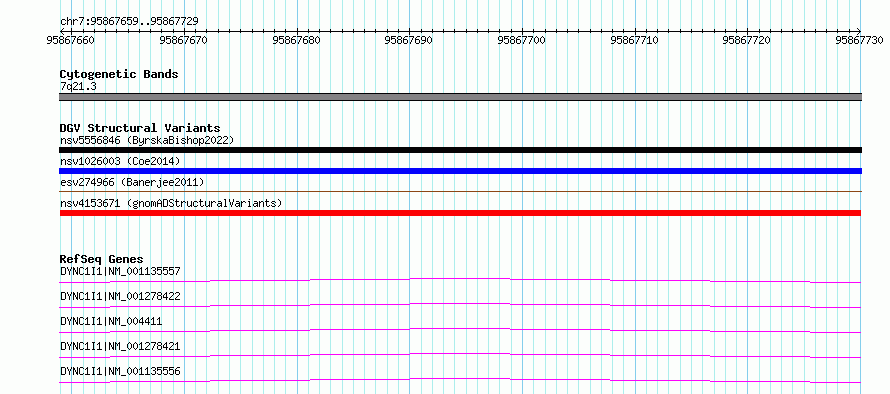Click the chr7:95867659..95867729 region label
Viewport: 890px width, 394px height.
pyautogui.click(x=129, y=22)
